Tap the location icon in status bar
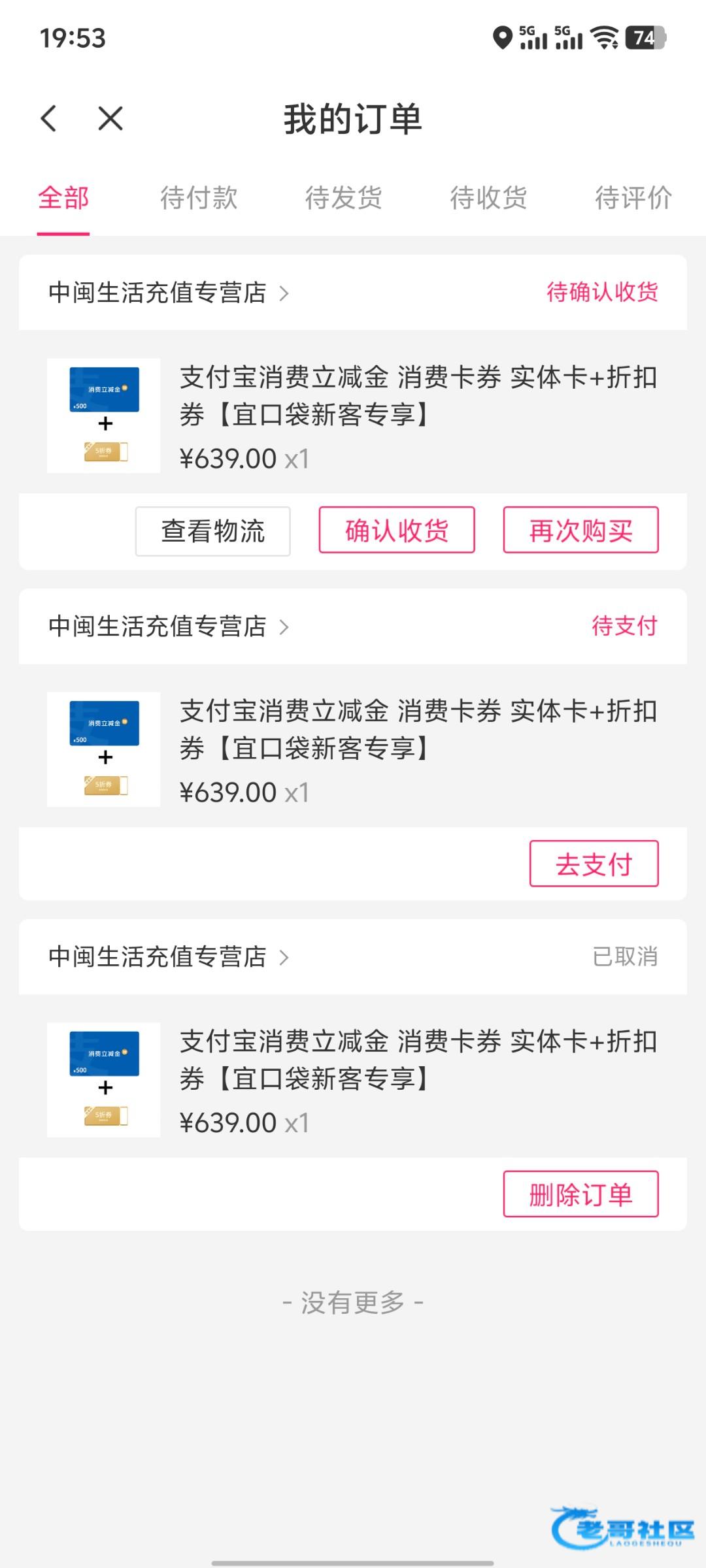 502,38
